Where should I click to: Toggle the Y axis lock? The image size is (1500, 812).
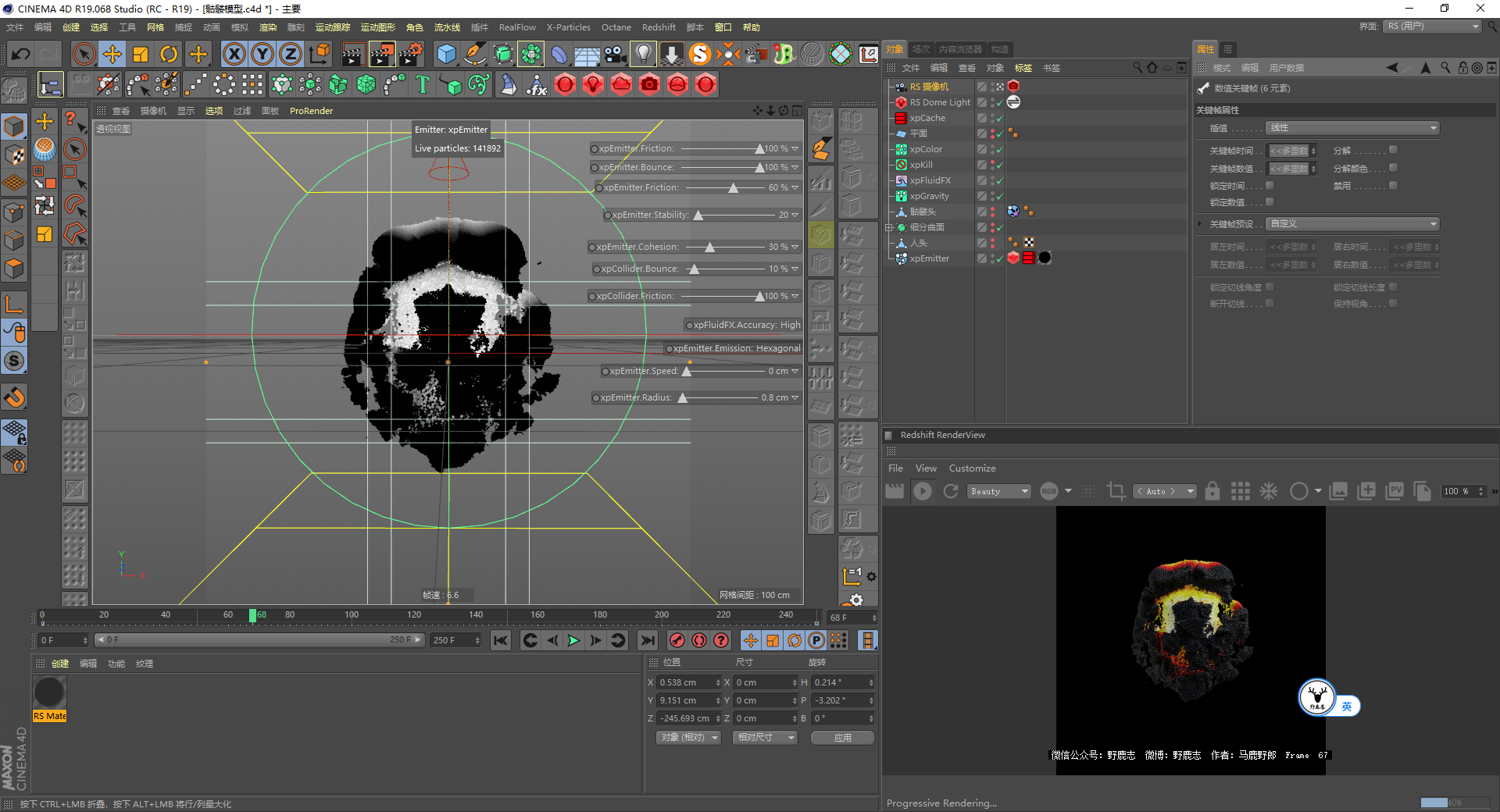(x=262, y=54)
